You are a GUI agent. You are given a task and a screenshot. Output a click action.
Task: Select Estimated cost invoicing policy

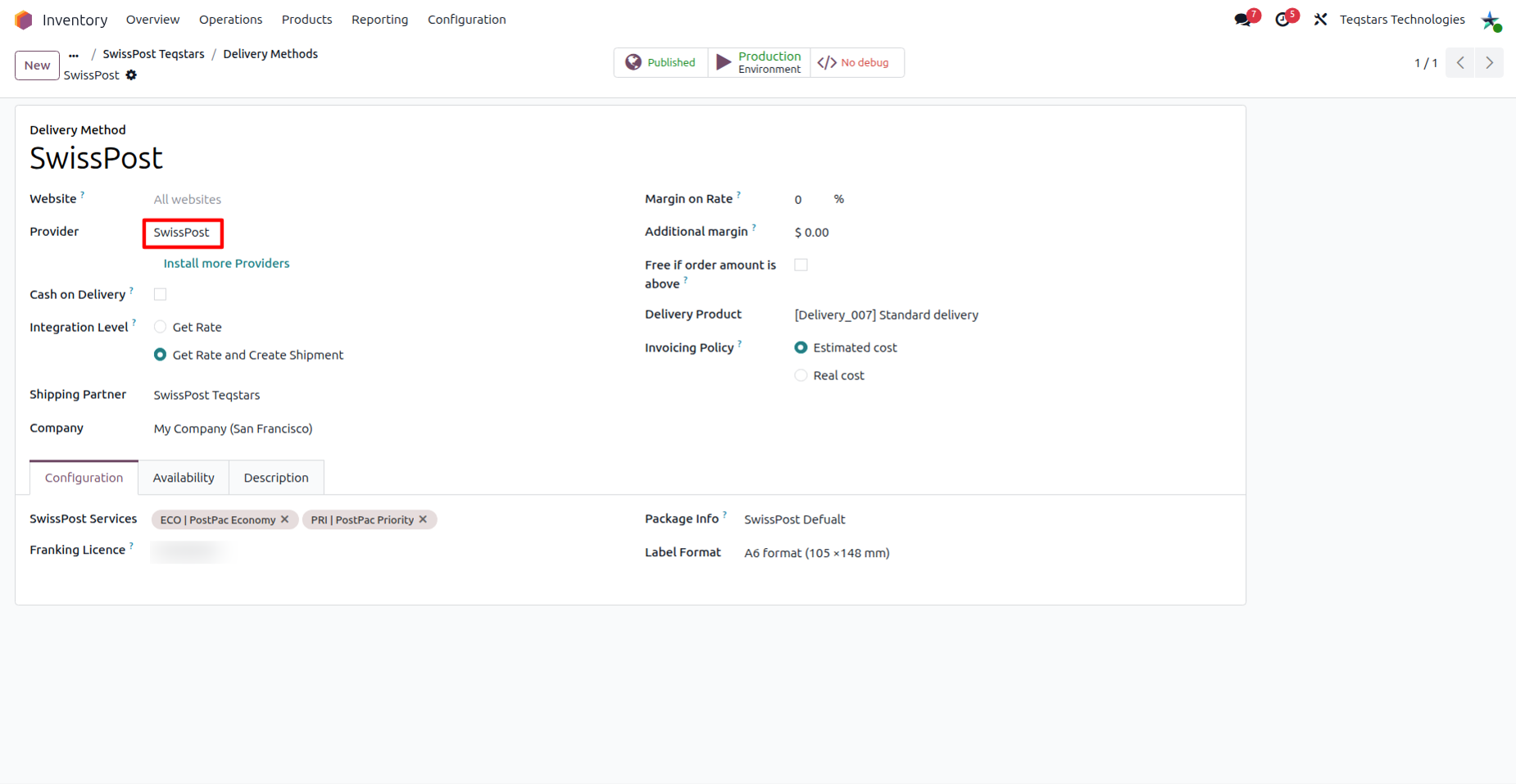tap(801, 347)
